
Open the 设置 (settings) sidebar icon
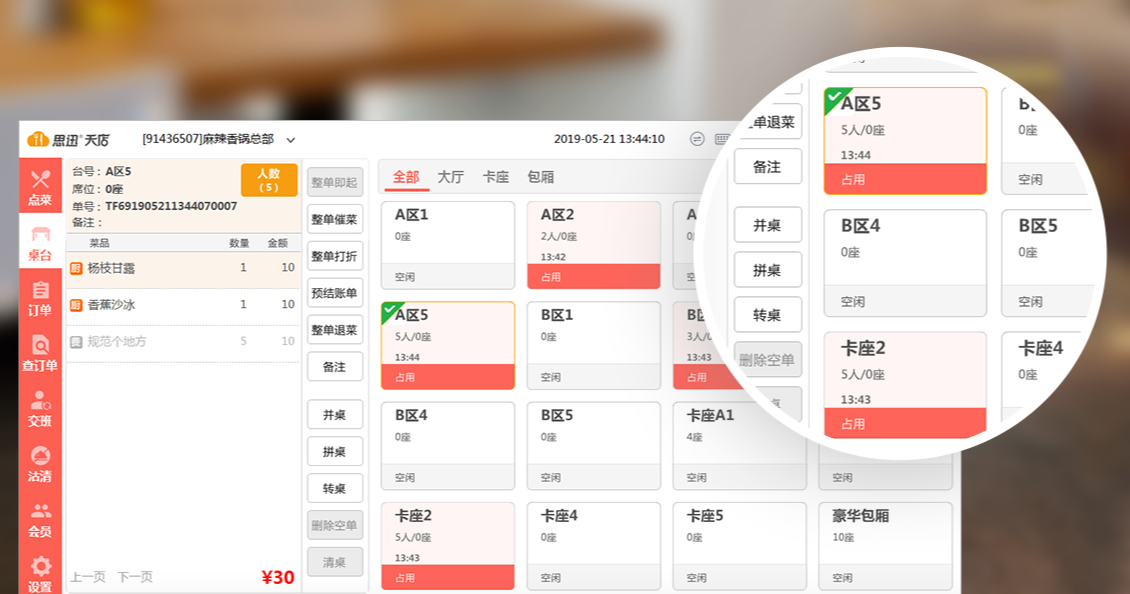40,572
